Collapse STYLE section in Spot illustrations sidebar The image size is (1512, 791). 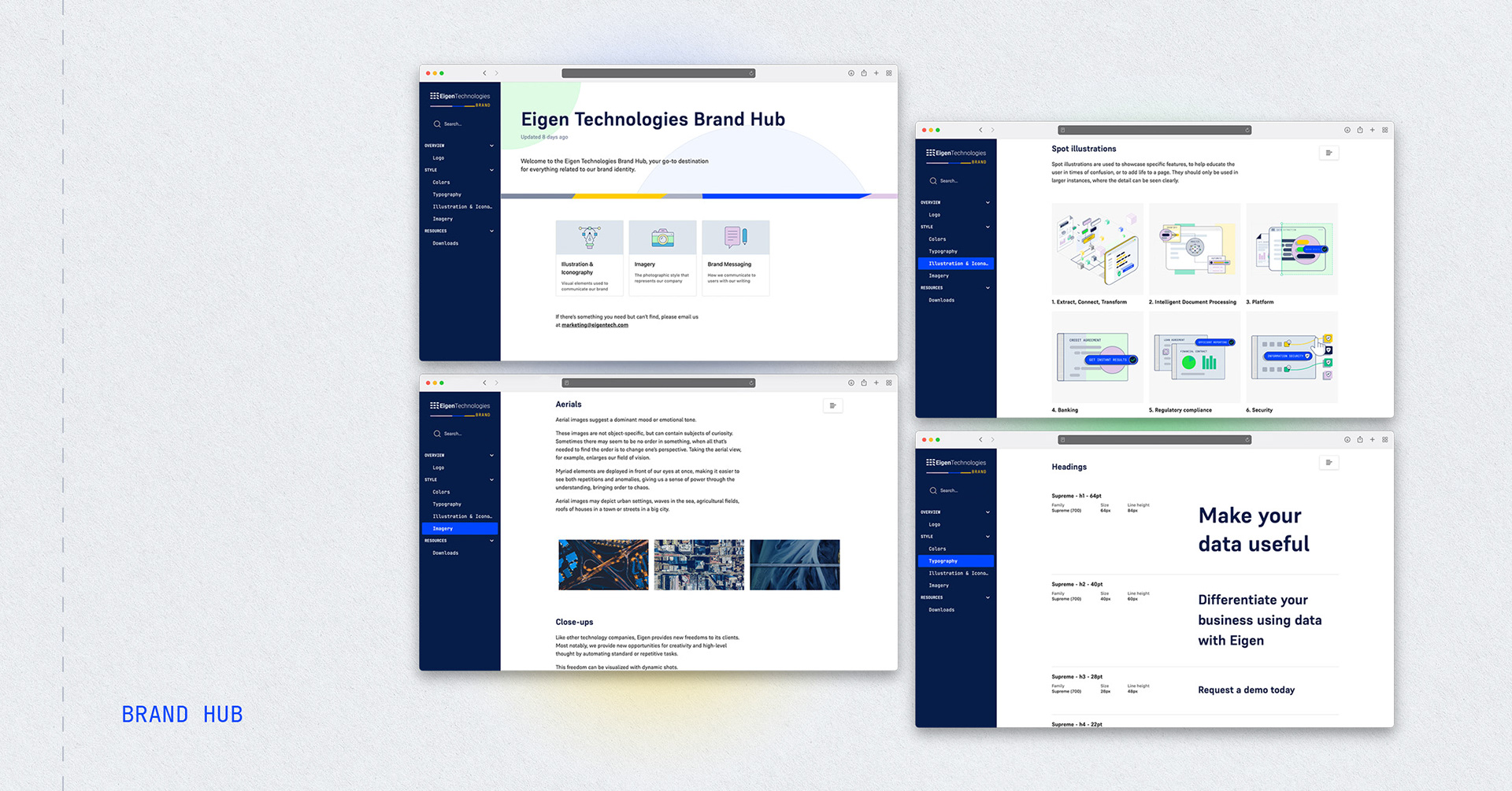coord(988,227)
